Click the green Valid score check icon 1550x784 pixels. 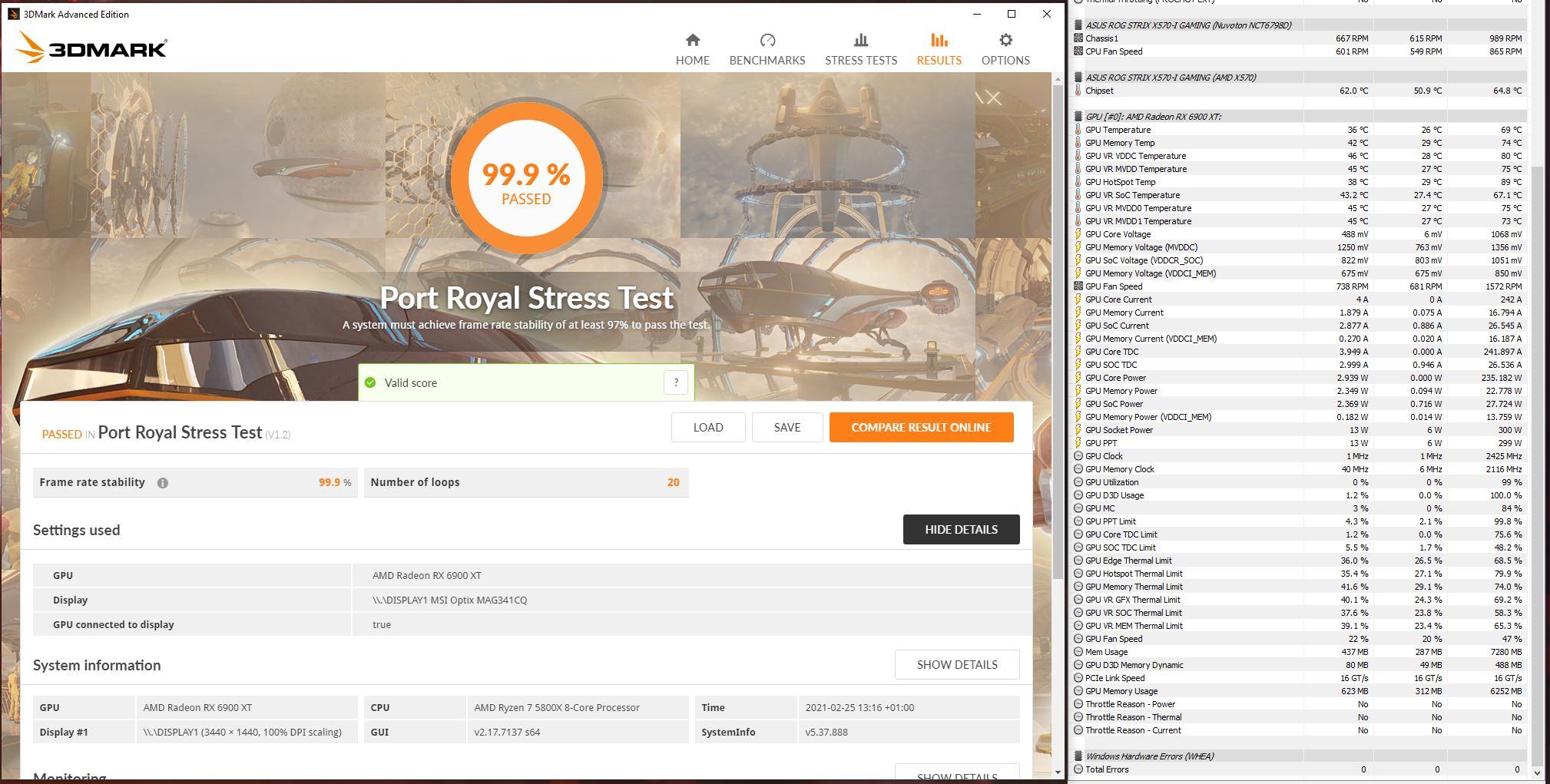[x=370, y=382]
